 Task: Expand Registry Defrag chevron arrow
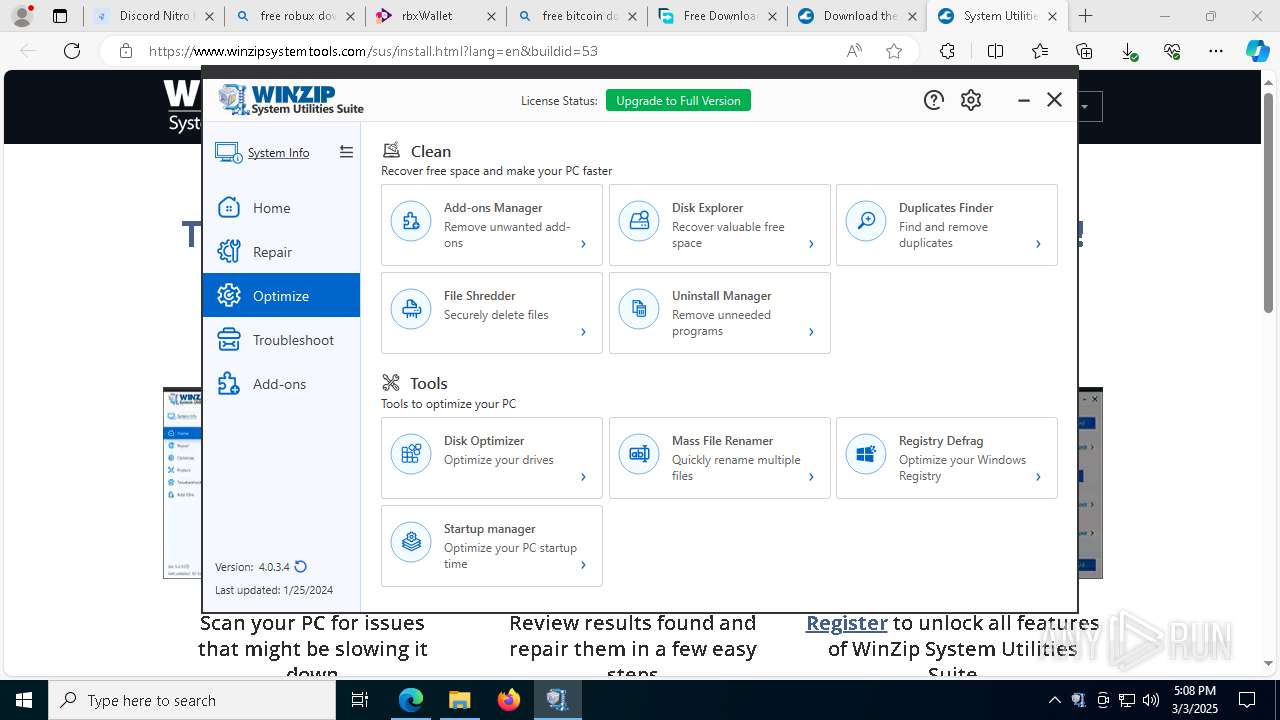pos(1038,477)
